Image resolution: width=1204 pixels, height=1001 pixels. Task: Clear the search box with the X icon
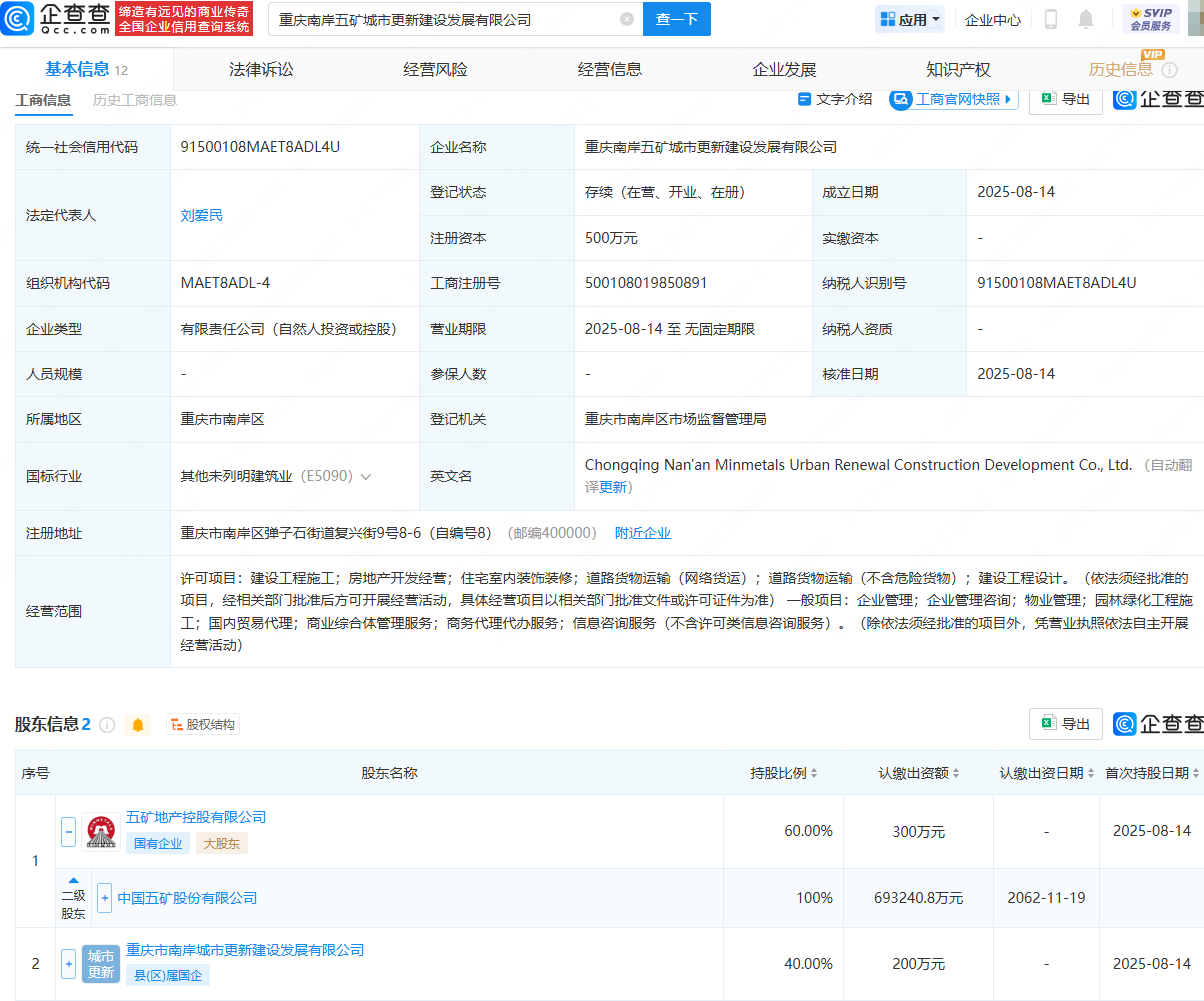626,19
